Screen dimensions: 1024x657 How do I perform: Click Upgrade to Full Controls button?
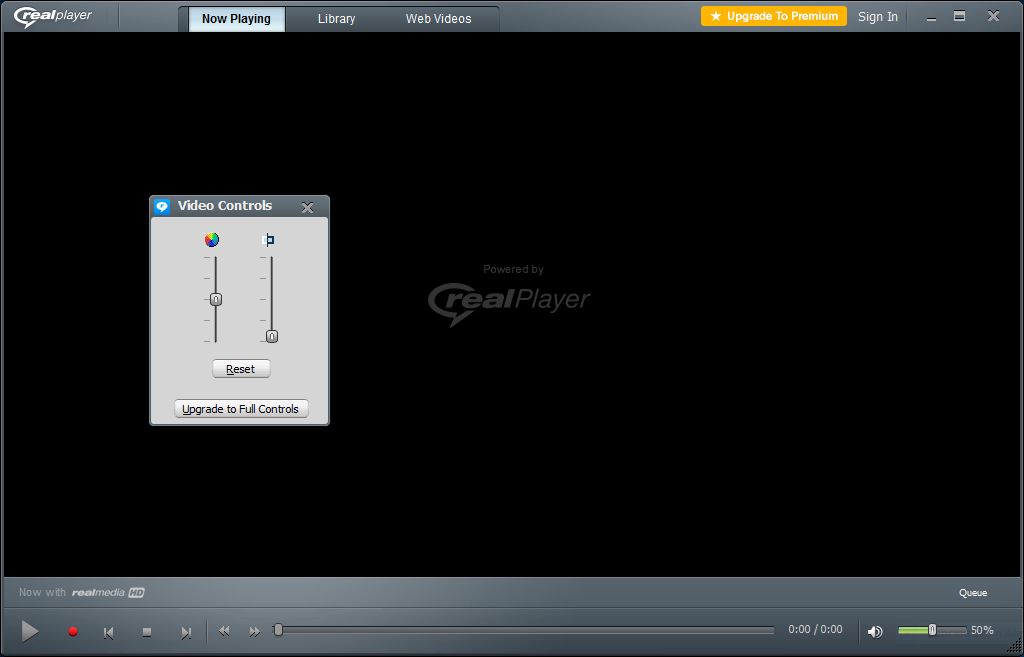pyautogui.click(x=241, y=409)
